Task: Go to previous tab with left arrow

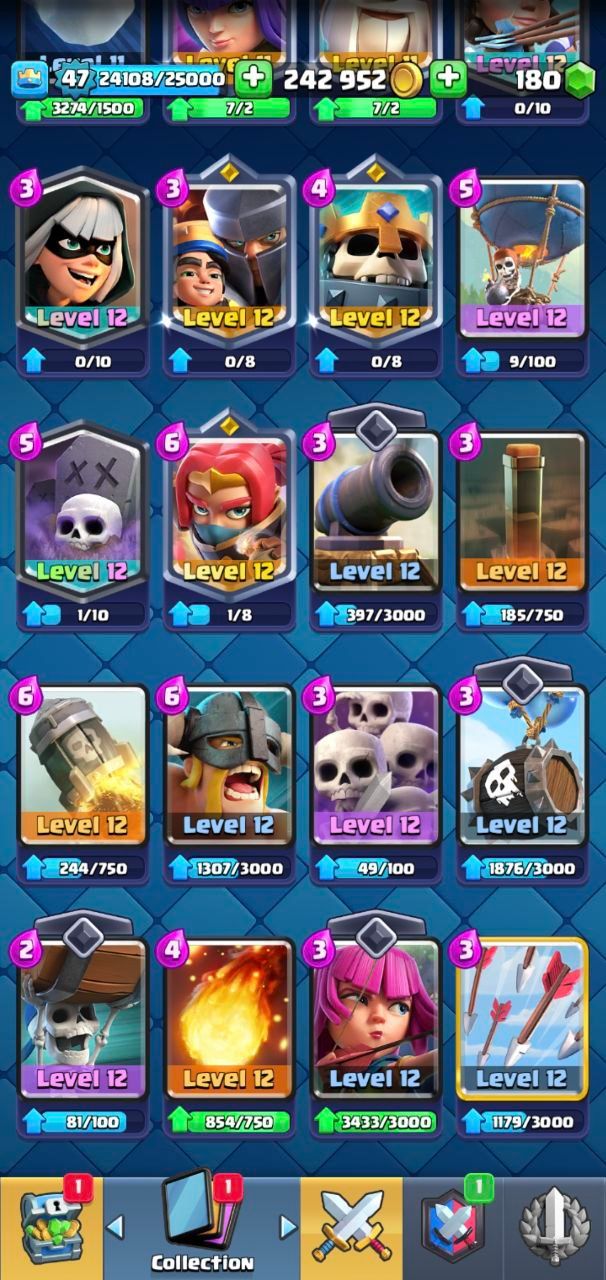Action: tap(115, 1226)
